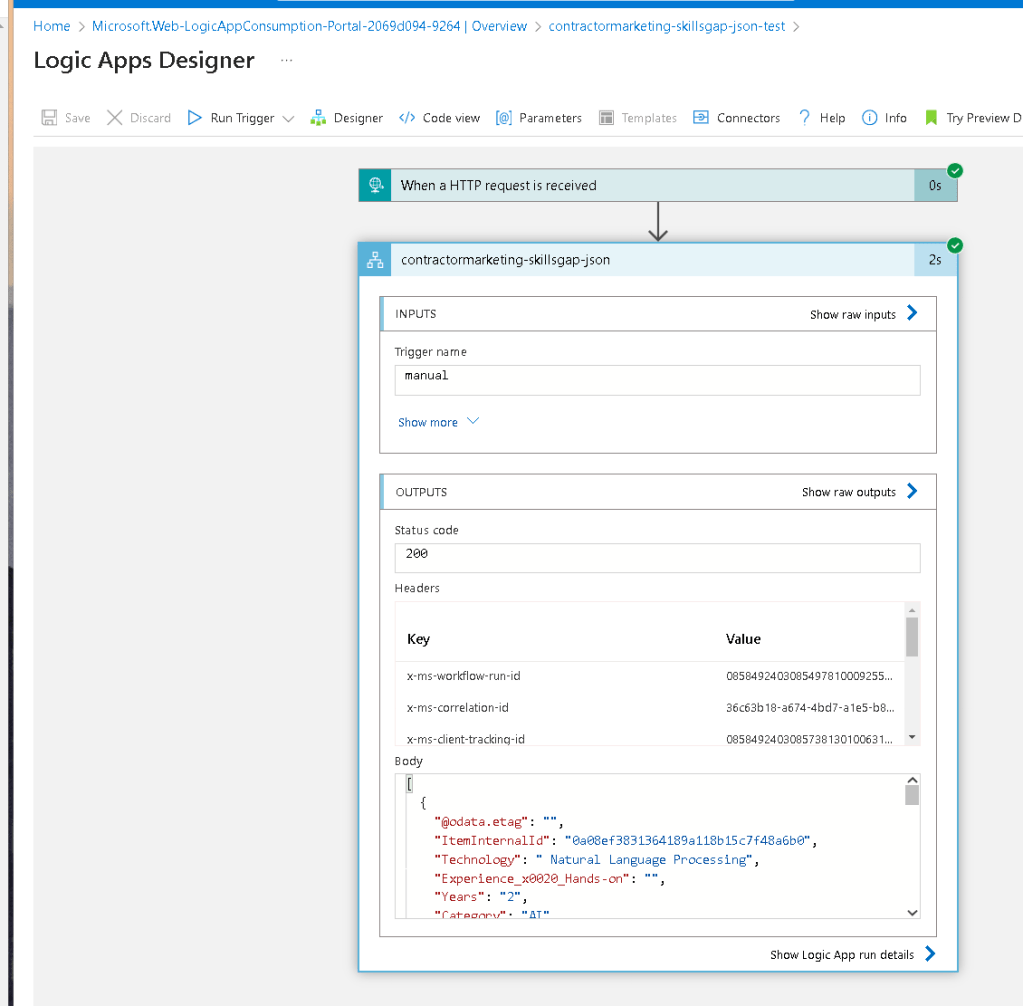Open the LogicAppConsumption-Portal Overview breadcrumb

(309, 26)
